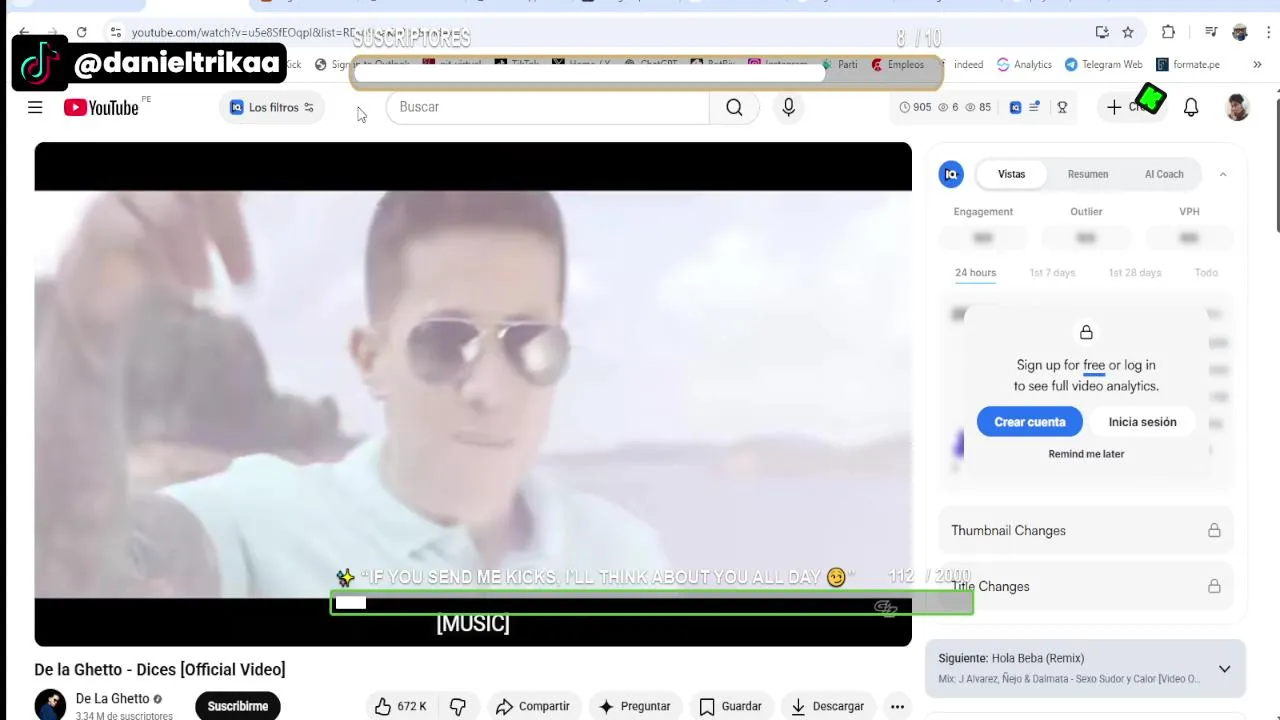View site information icon in address bar
Screen dimensions: 1280x720
point(116,32)
